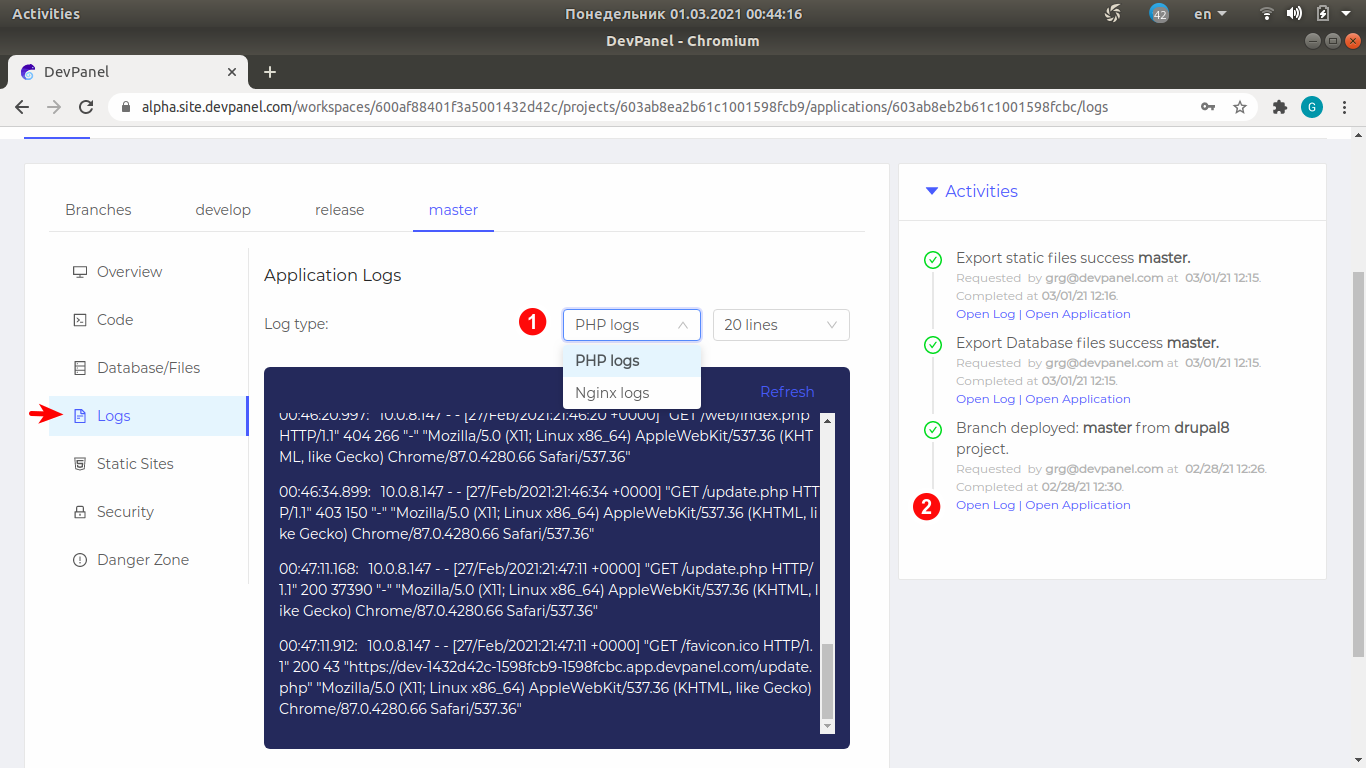
Task: Click the Wi-Fi icon in the top bar
Action: [1266, 13]
